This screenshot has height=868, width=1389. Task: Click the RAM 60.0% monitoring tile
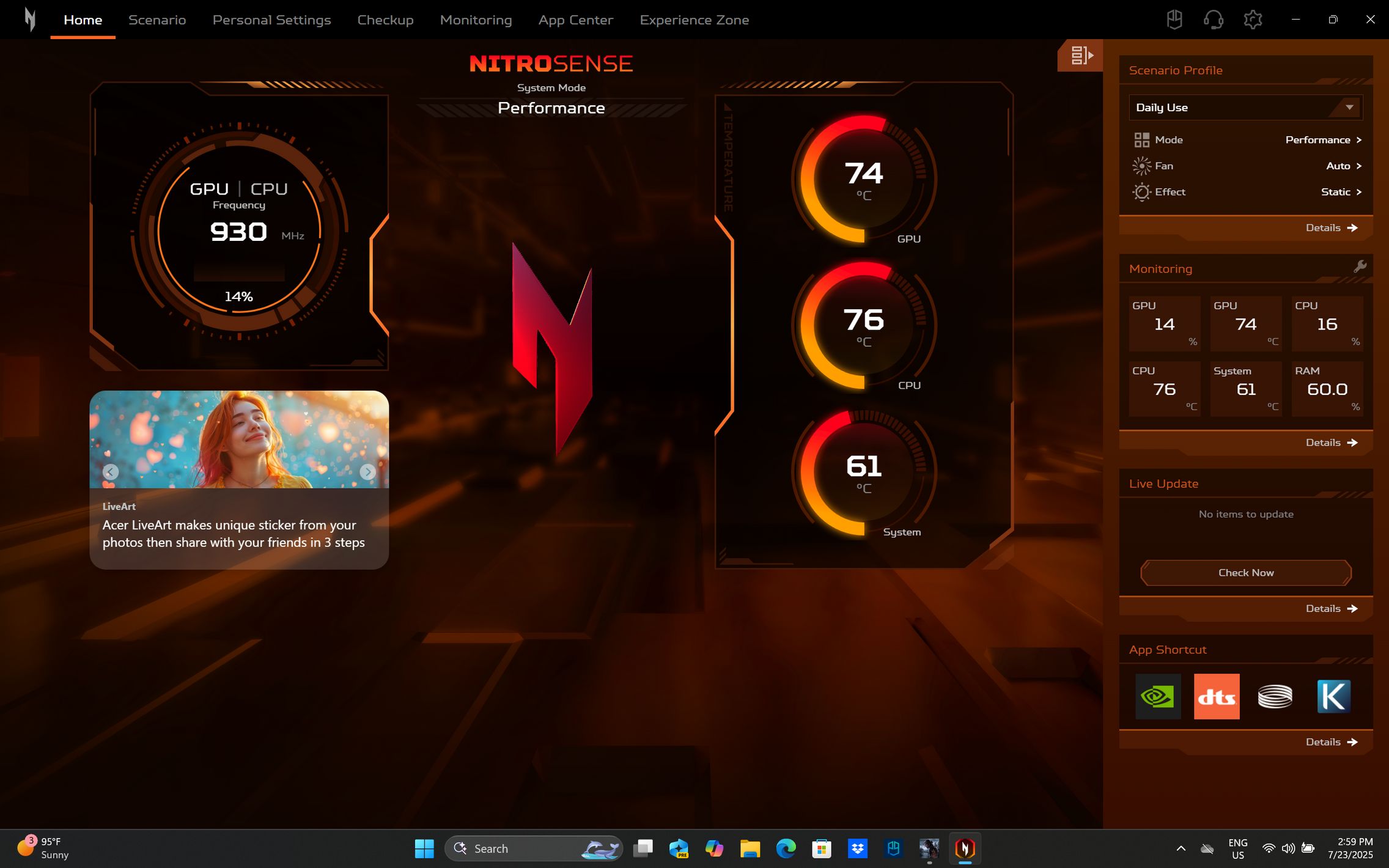tap(1327, 389)
